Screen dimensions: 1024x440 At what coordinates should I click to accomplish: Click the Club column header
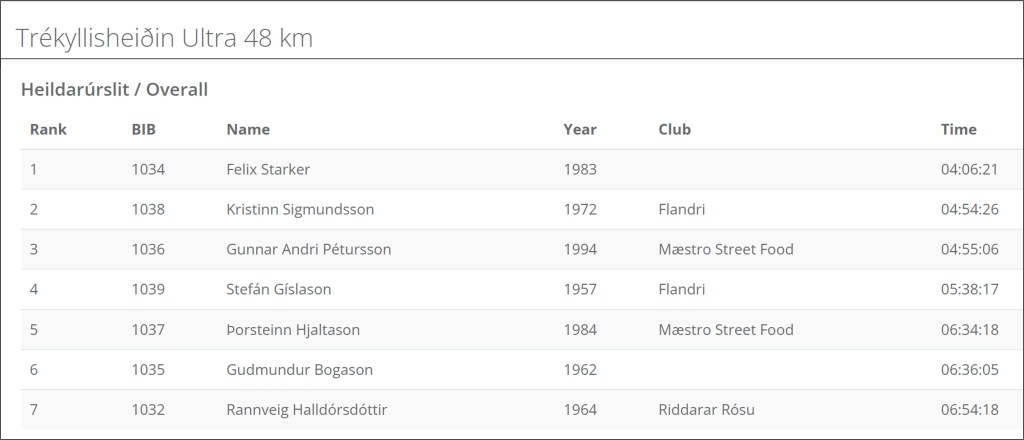pyautogui.click(x=675, y=129)
